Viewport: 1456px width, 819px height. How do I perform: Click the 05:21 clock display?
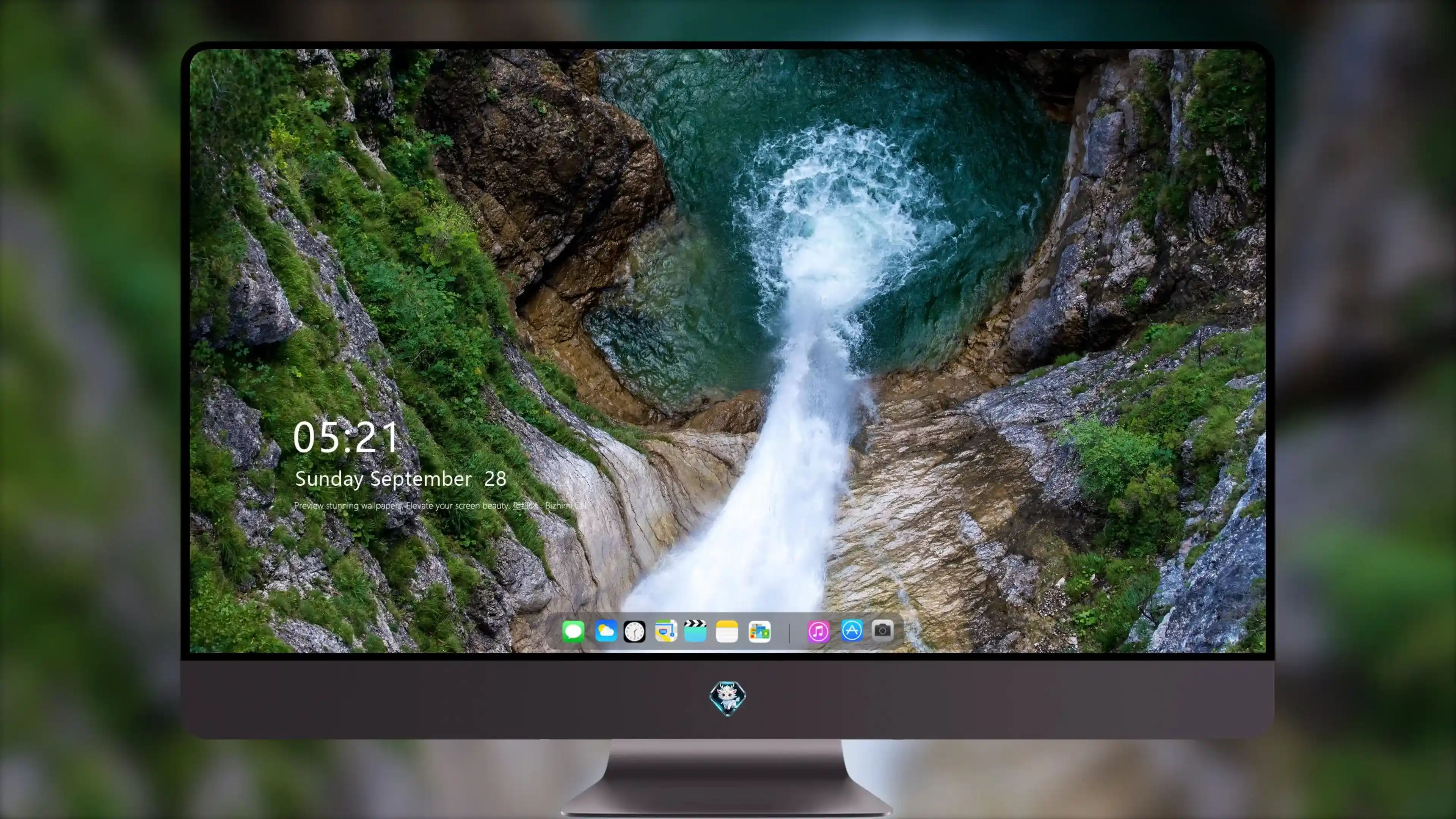(346, 437)
